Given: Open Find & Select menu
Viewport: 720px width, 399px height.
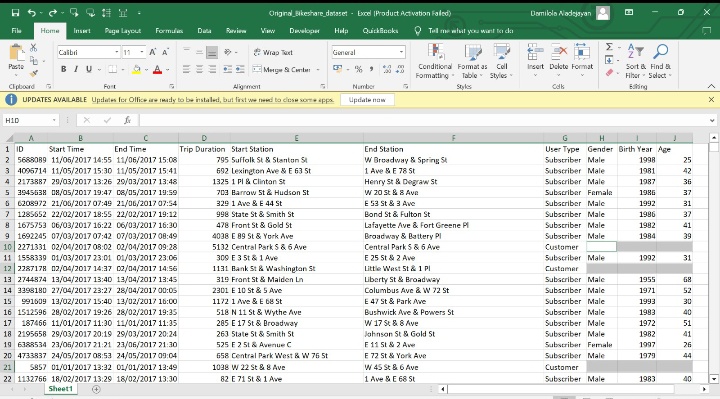Looking at the screenshot, I should [660, 61].
